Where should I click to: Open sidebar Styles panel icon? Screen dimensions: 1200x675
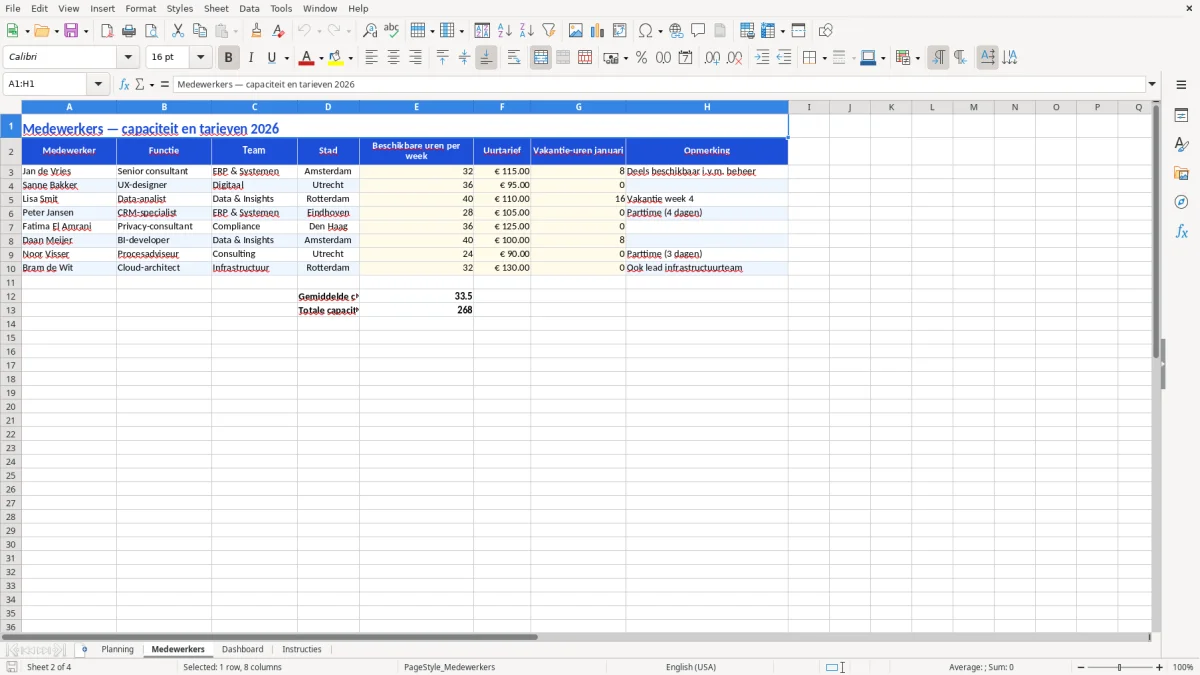(1181, 144)
